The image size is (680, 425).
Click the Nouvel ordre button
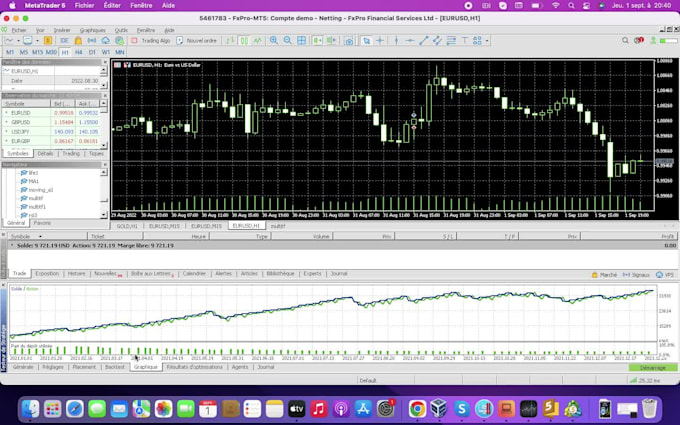197,40
